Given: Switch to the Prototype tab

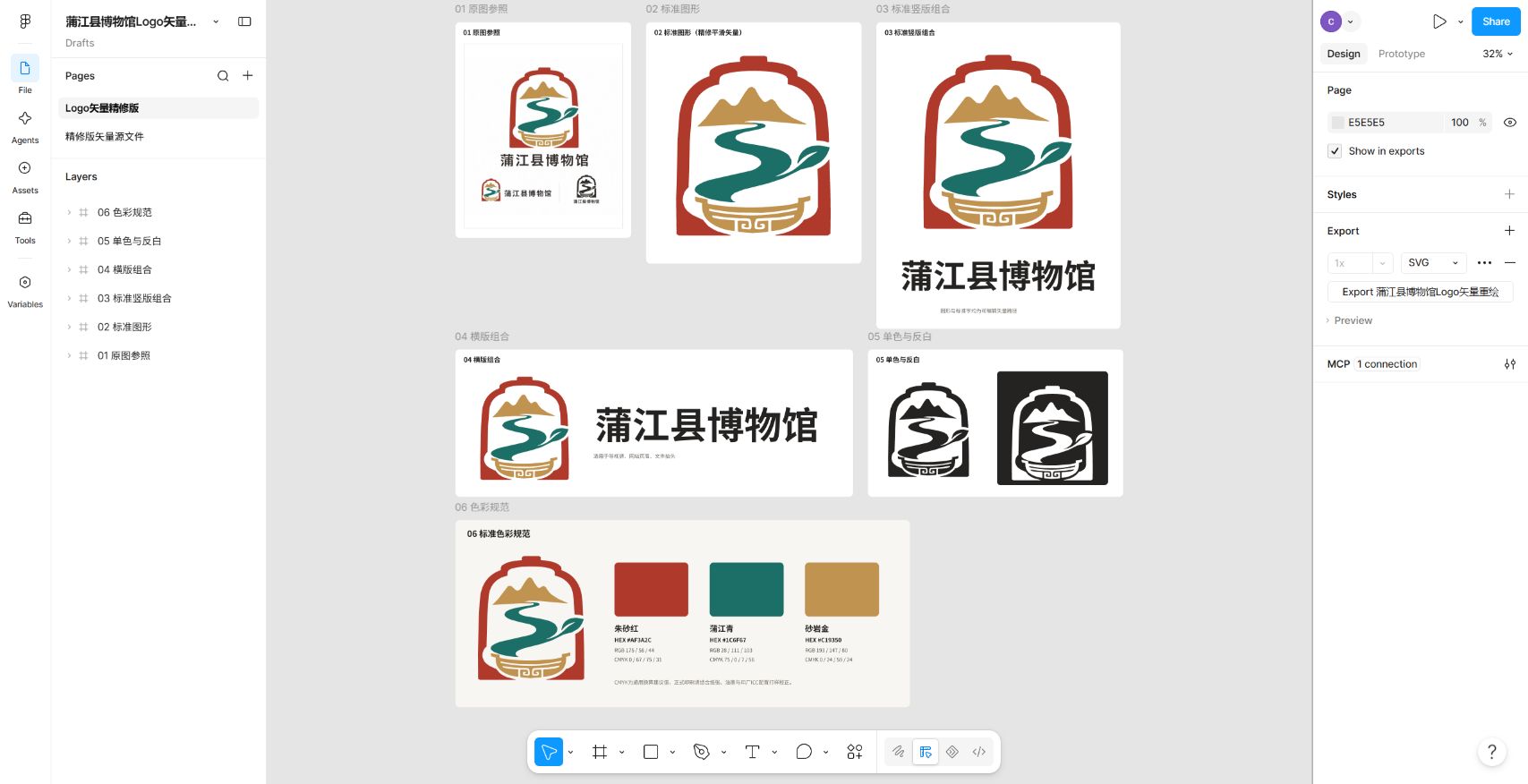Looking at the screenshot, I should (1402, 54).
